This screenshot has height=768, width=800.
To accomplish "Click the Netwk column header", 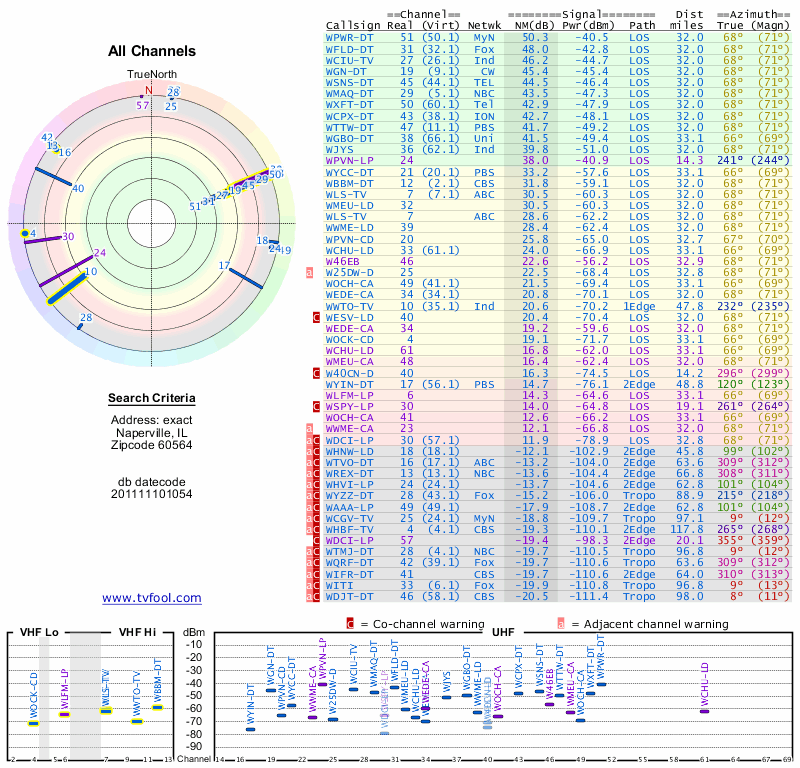I will [x=484, y=26].
